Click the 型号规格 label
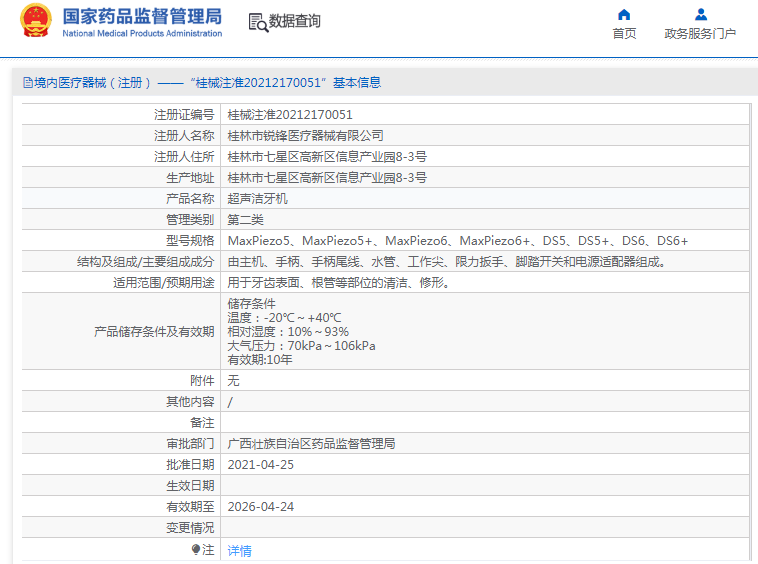758x564 pixels. click(x=190, y=241)
